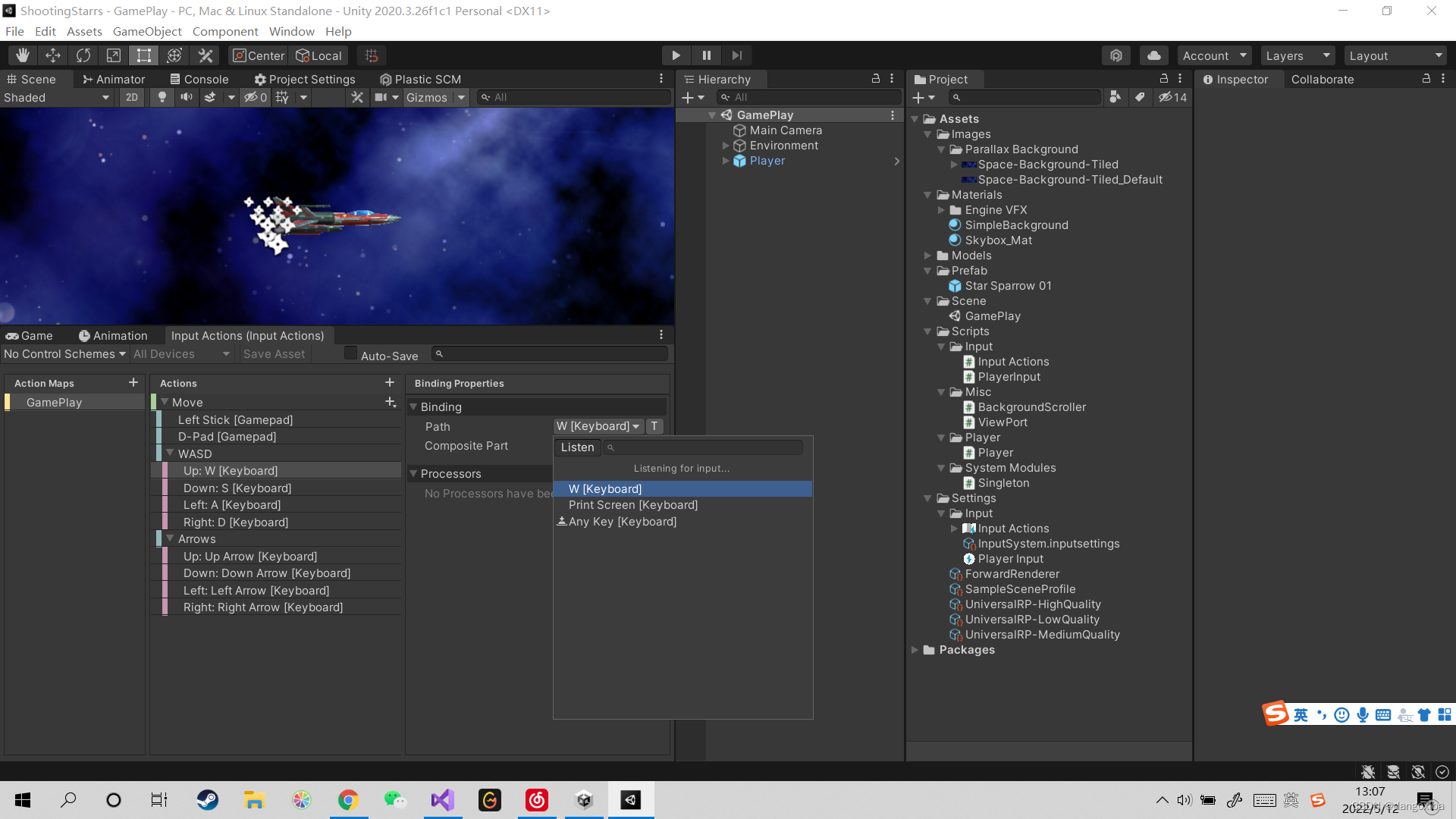Open the Layers dropdown
Viewport: 1456px width, 819px height.
(1297, 55)
